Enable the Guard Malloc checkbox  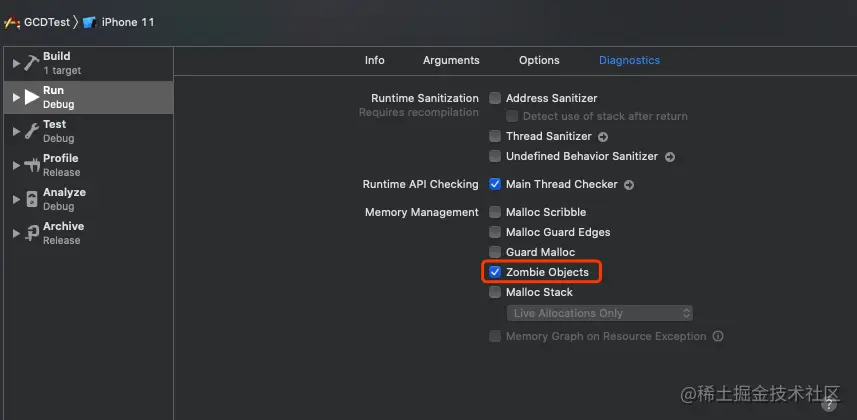click(495, 252)
